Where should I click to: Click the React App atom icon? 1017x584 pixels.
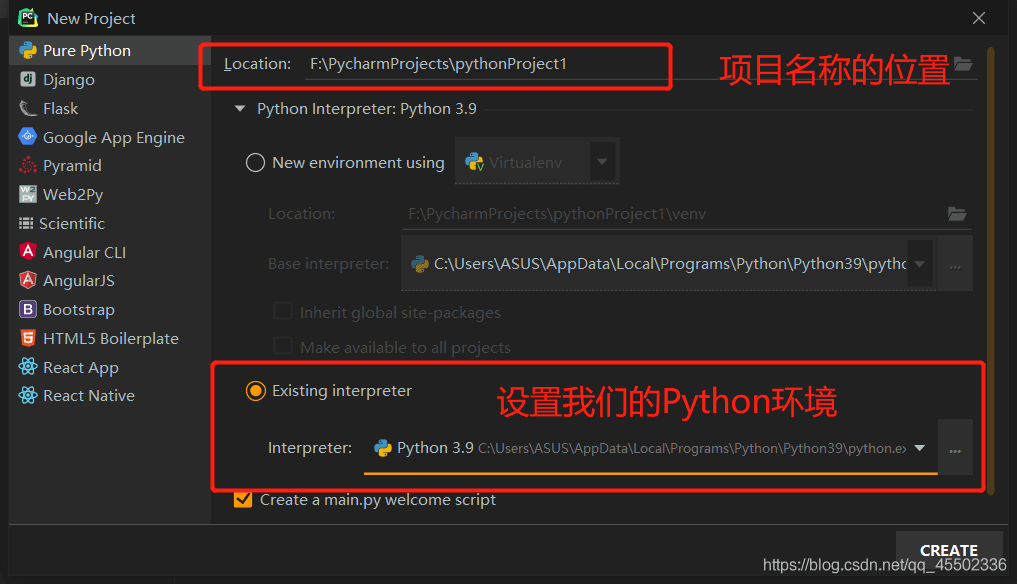pos(28,367)
